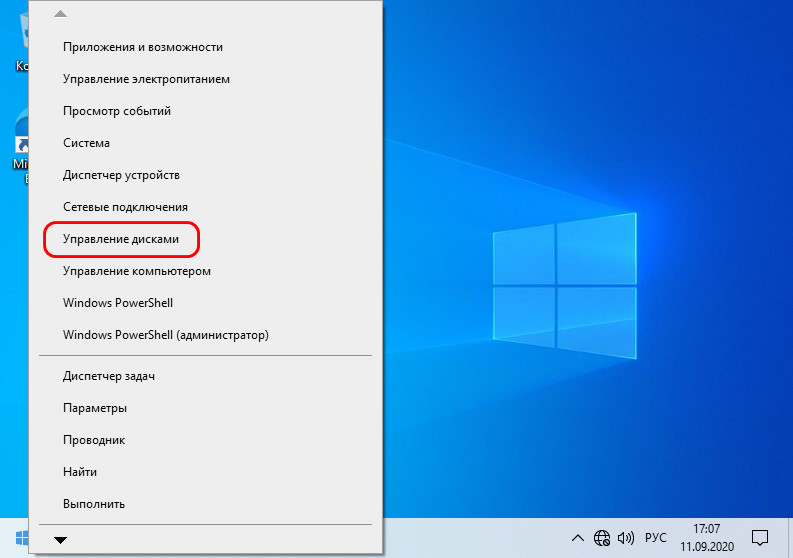Open Управление дисками from the menu
Image resolution: width=793 pixels, height=558 pixels.
205,239
